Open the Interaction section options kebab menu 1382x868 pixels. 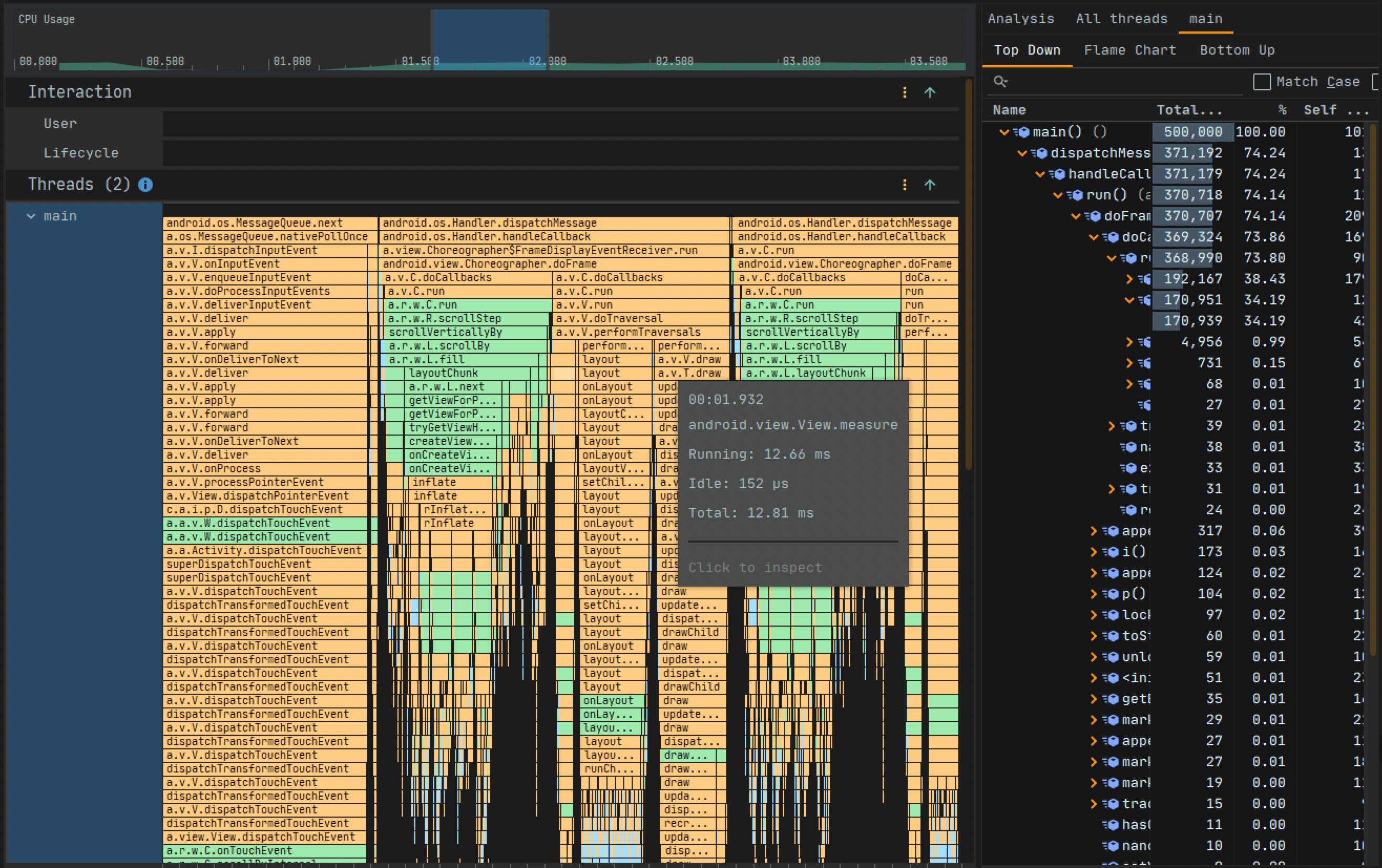click(x=905, y=92)
